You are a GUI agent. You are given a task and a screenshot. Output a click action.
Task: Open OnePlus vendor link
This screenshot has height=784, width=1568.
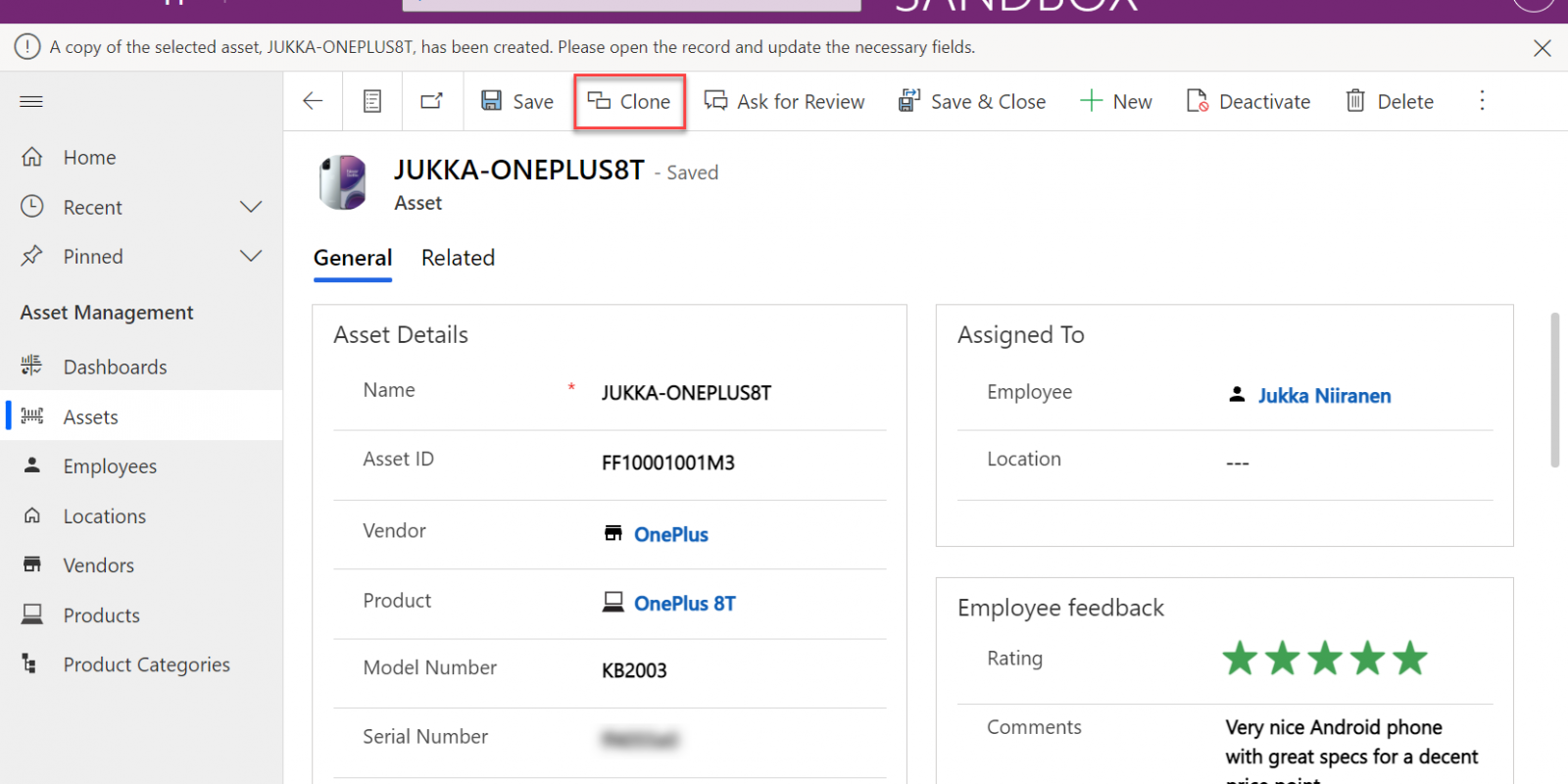[x=670, y=534]
